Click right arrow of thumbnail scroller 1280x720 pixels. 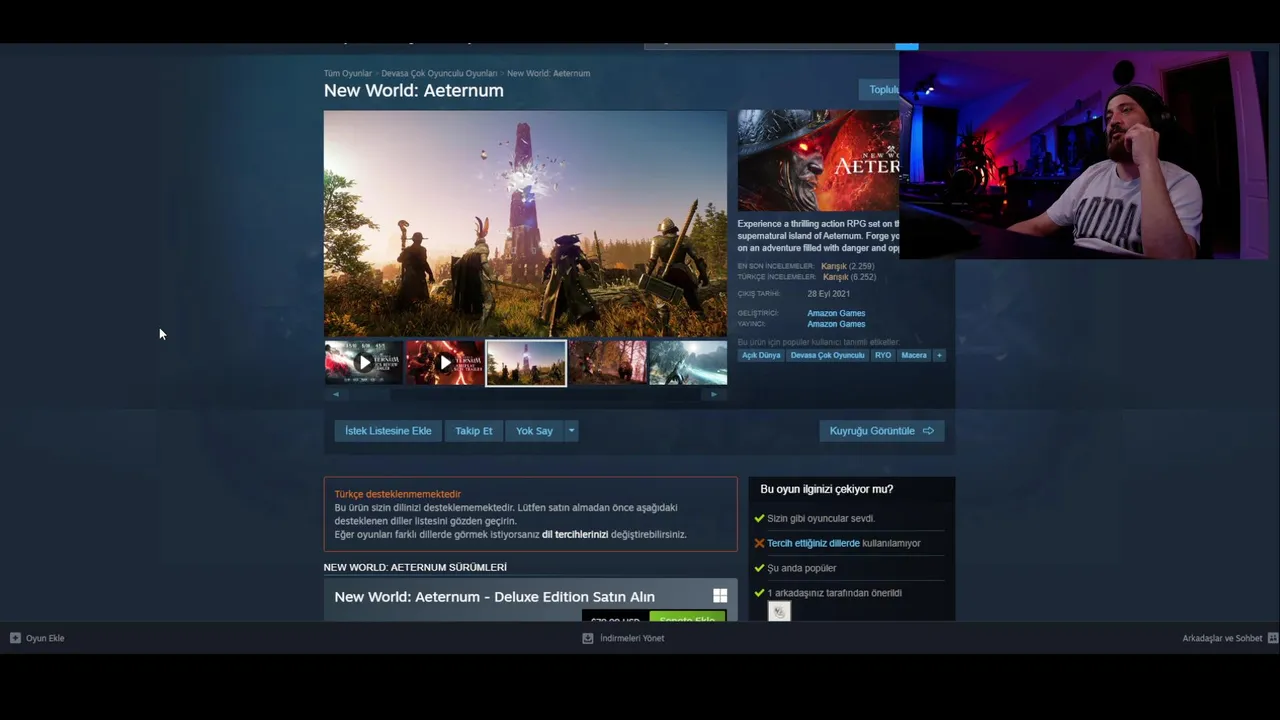(x=714, y=394)
